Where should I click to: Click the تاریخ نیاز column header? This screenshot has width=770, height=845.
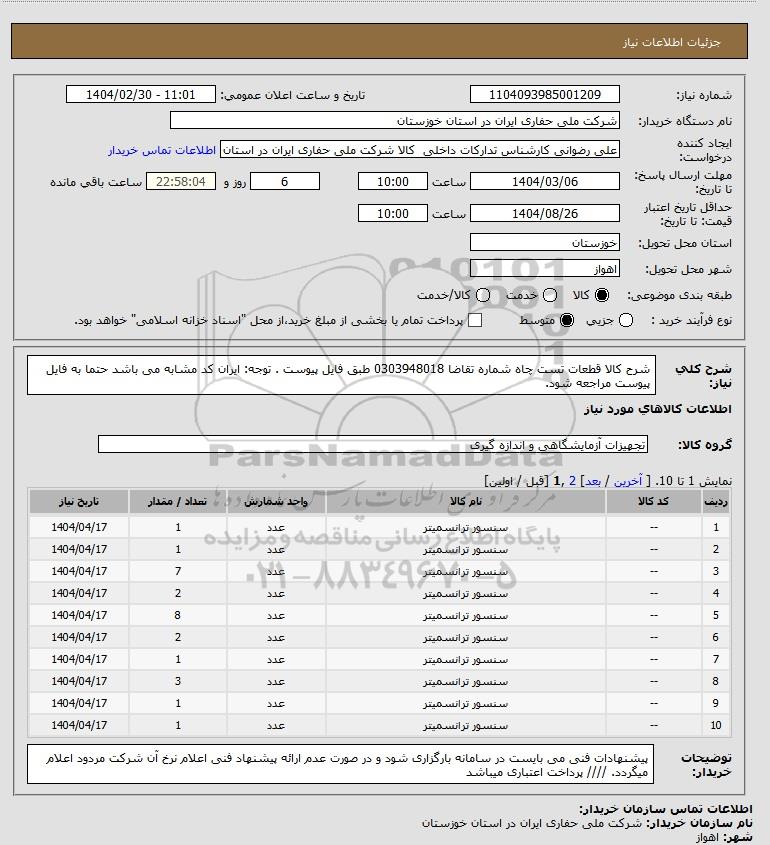click(79, 502)
